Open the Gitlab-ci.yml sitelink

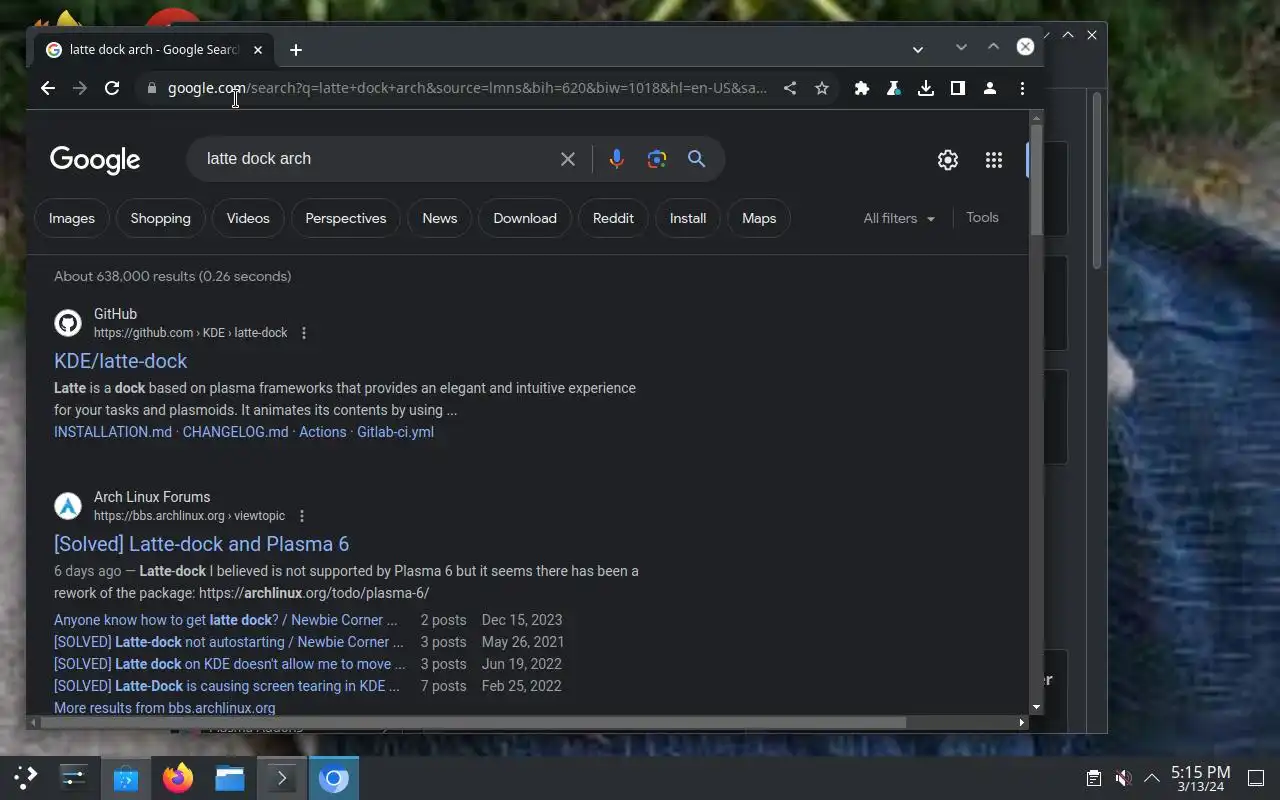pos(395,432)
